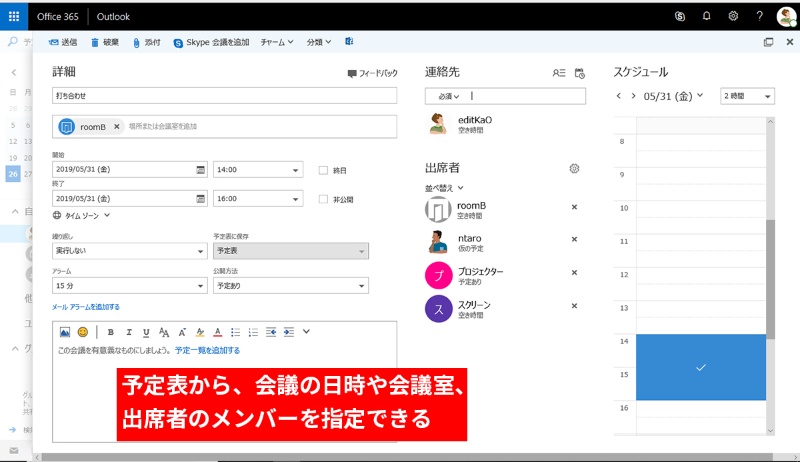The height and width of the screenshot is (462, 800).
Task: Toggle 終日 all-day checkbox
Action: click(323, 170)
